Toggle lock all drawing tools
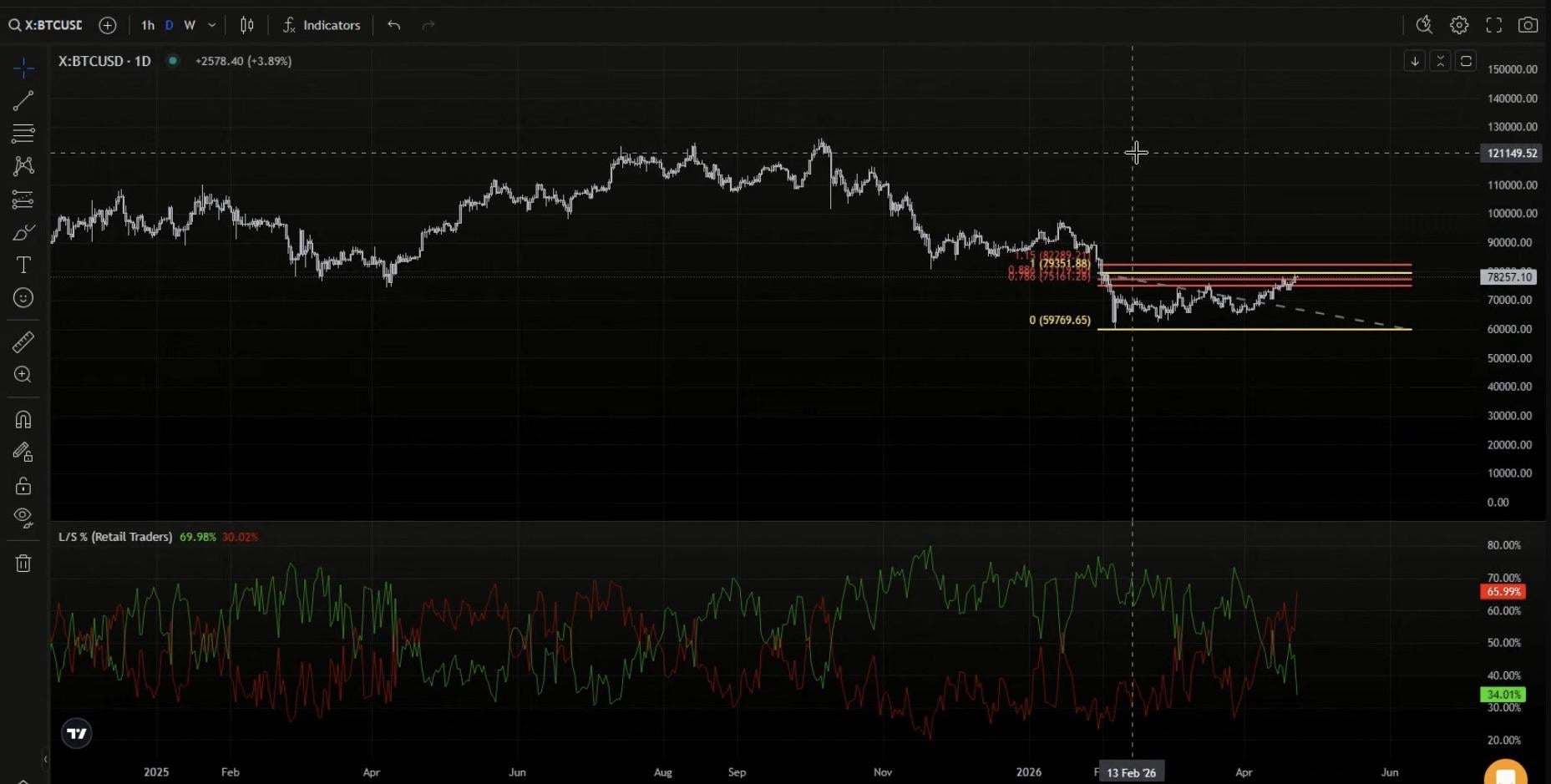1551x784 pixels. 23,486
